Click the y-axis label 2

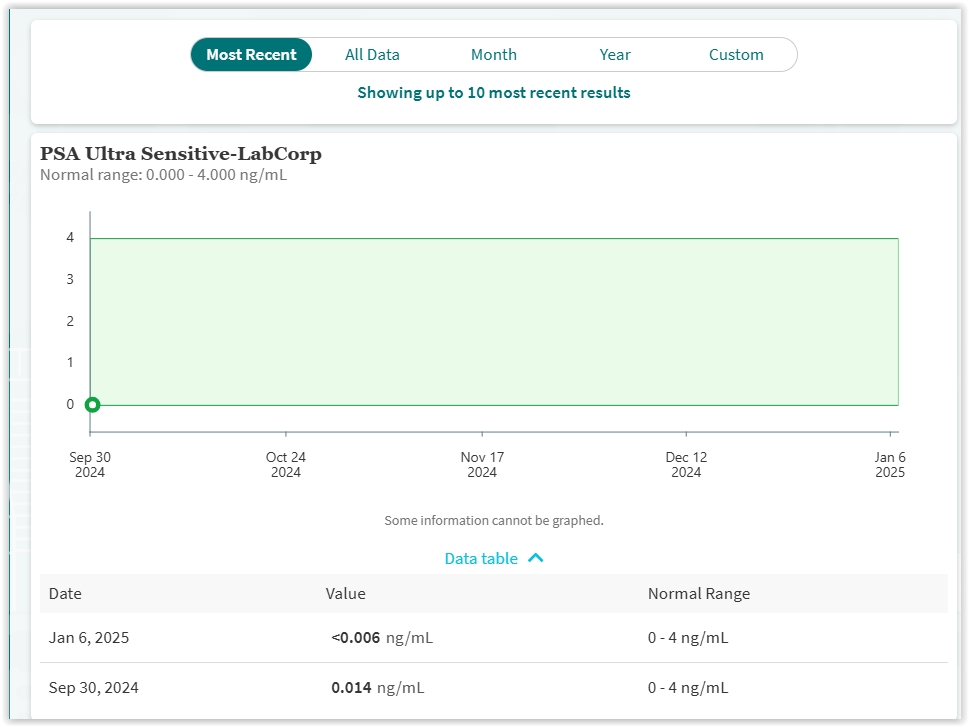point(70,321)
